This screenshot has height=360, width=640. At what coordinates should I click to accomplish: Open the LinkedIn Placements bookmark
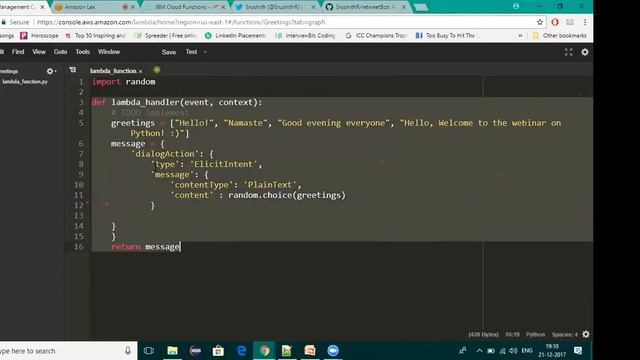pyautogui.click(x=236, y=36)
